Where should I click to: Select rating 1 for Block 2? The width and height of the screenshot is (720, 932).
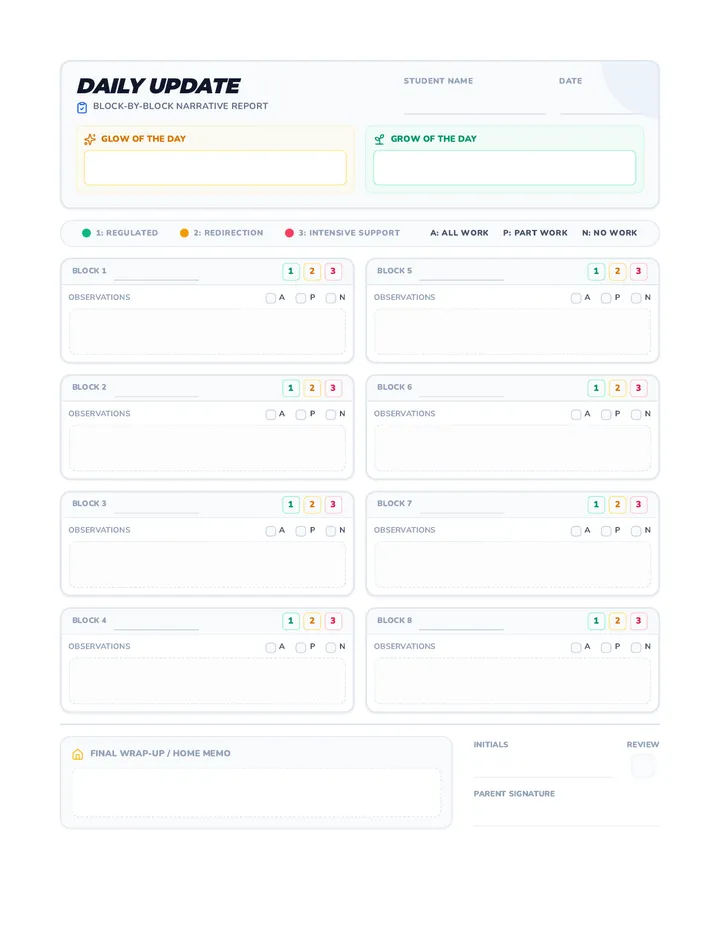[291, 388]
